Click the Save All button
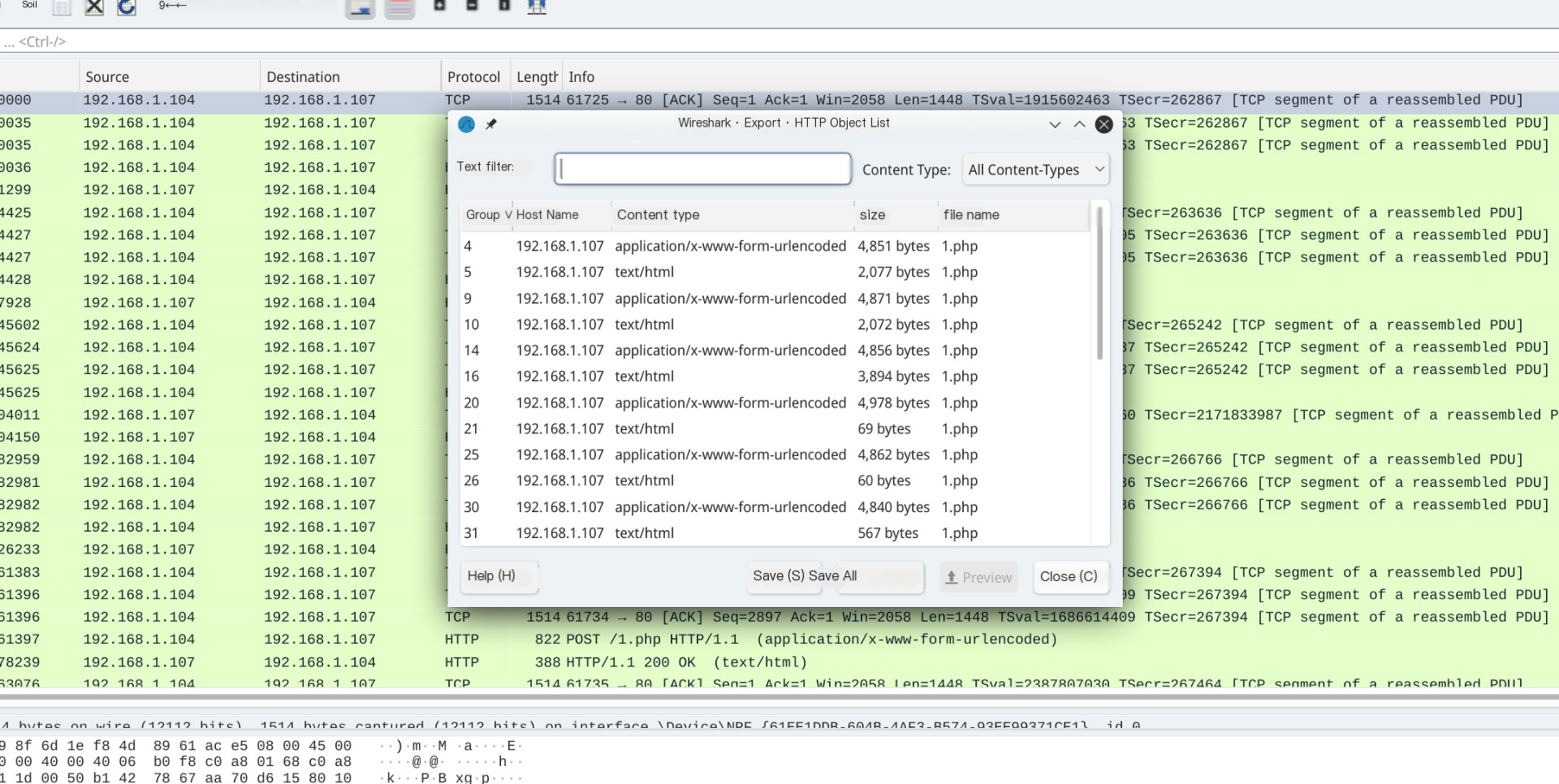 (880, 576)
